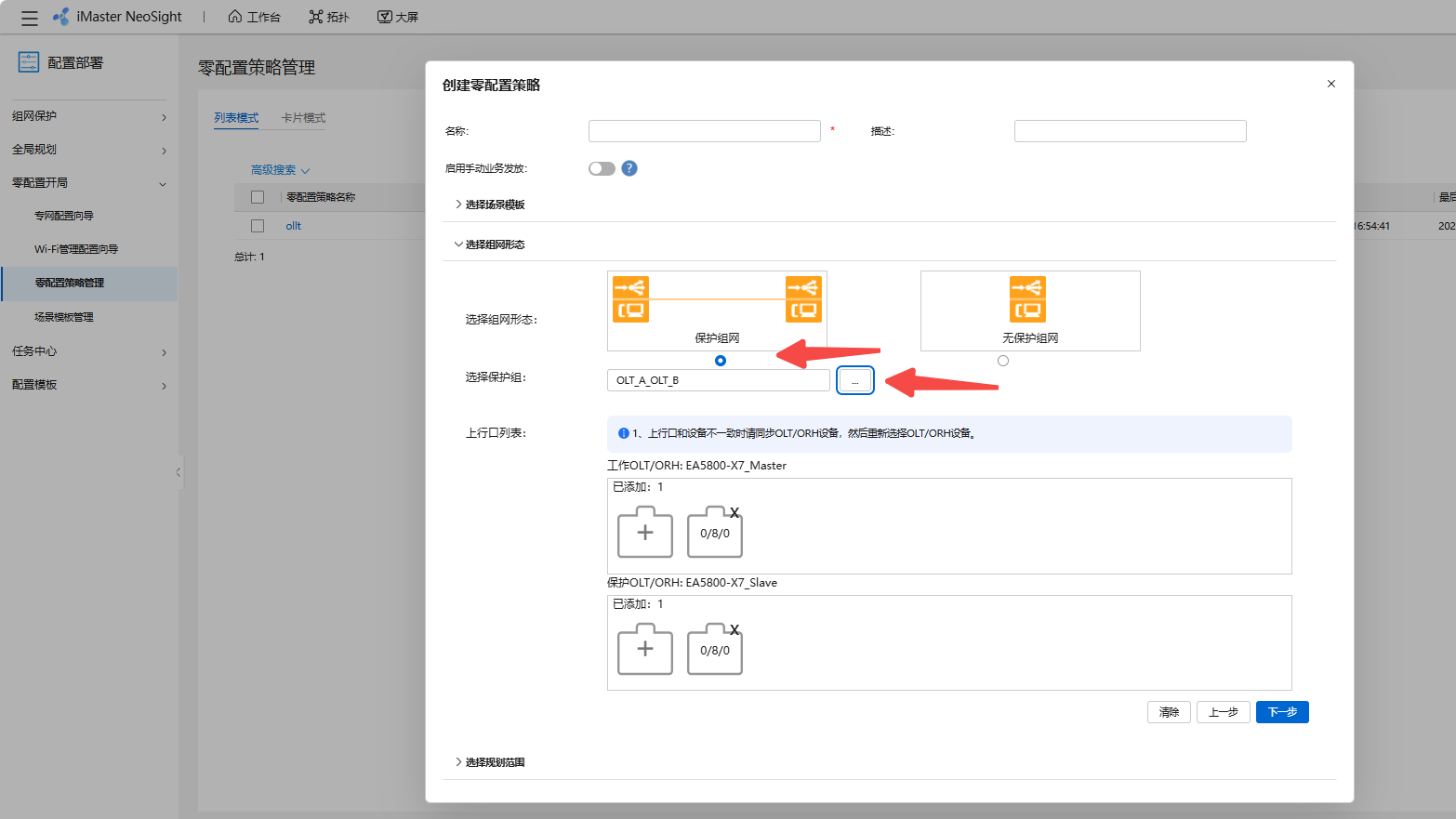
Task: Click the 零配置策略名称 column header
Action: [x=321, y=197]
